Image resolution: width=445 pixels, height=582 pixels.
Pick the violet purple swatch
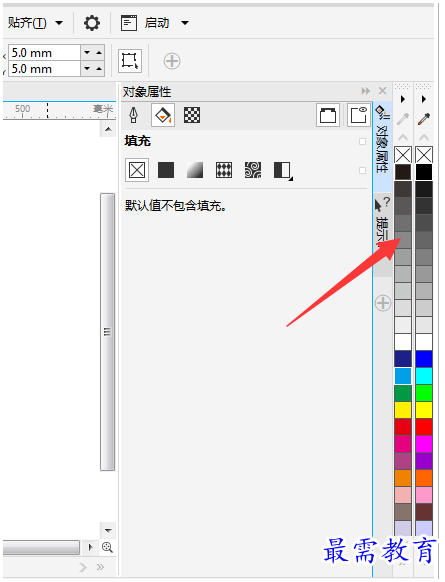[x=424, y=461]
